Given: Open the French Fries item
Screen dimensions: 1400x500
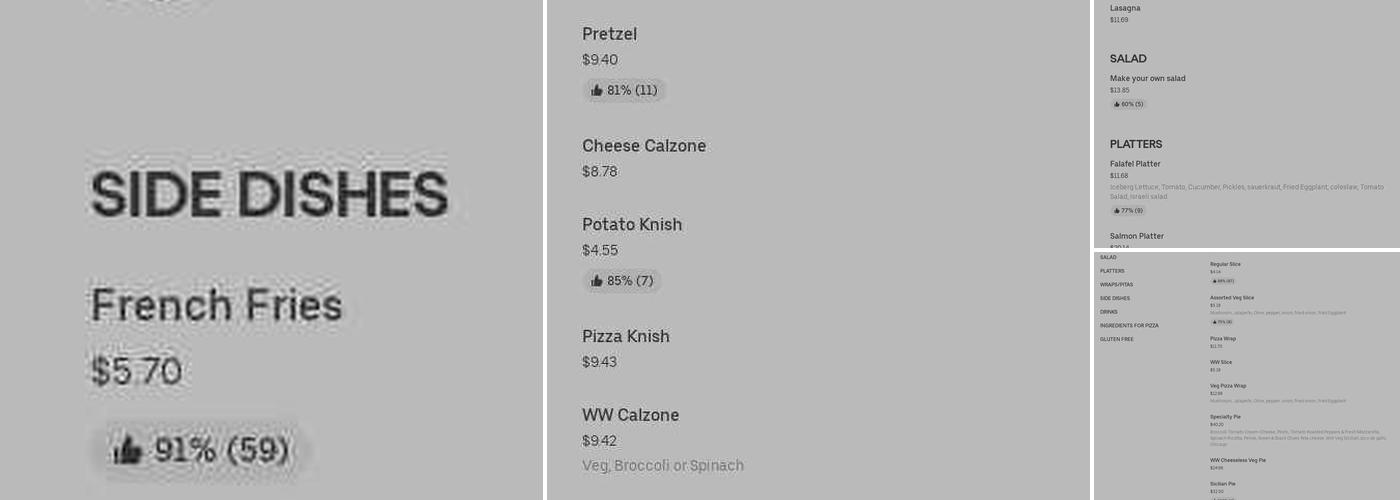Looking at the screenshot, I should 216,306.
